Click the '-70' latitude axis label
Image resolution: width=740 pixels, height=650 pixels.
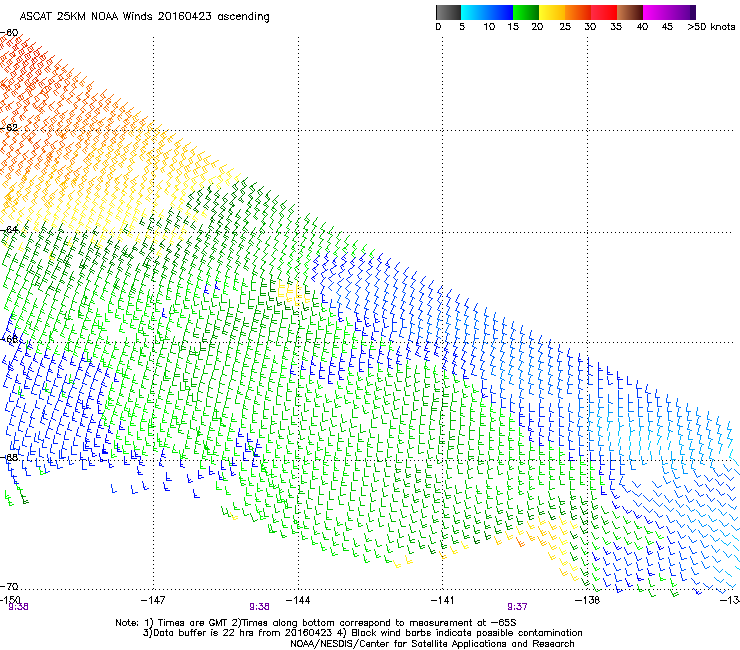tap(9, 586)
